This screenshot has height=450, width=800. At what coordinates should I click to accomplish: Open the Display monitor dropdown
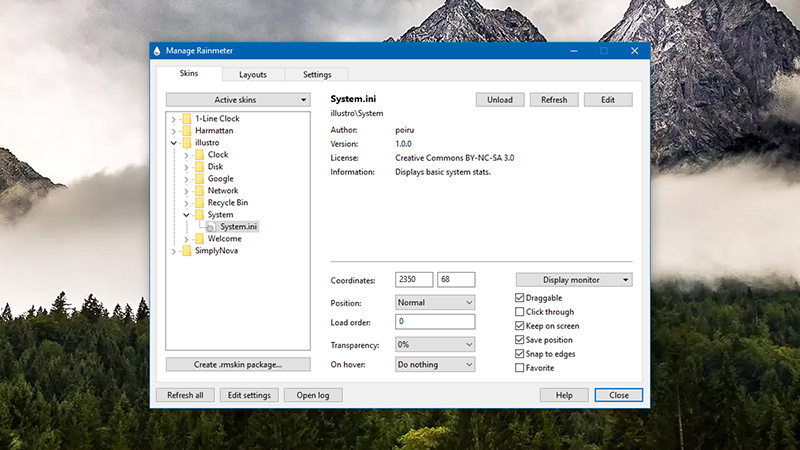574,280
